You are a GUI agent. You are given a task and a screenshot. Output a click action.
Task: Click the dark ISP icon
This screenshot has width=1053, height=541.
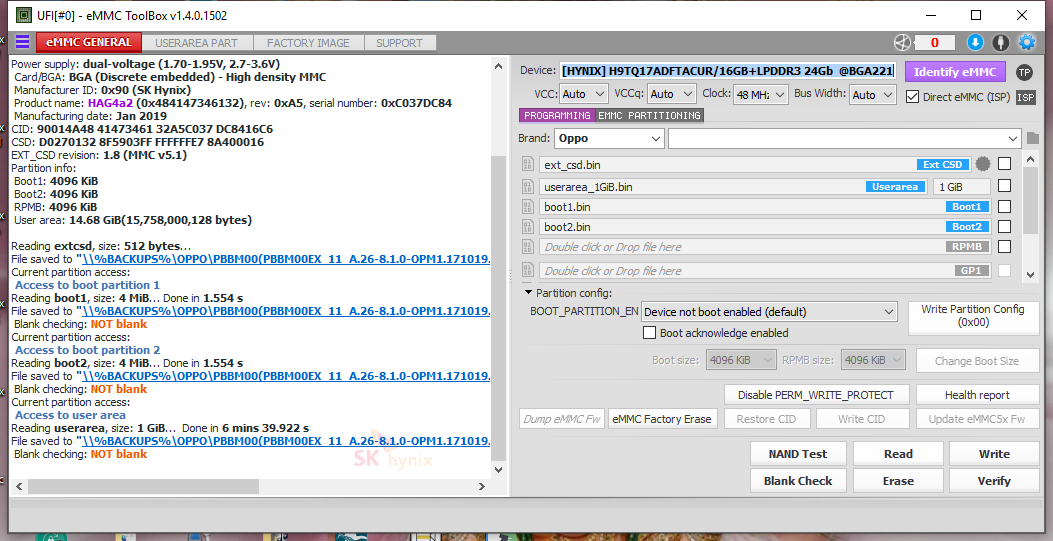tap(1025, 97)
